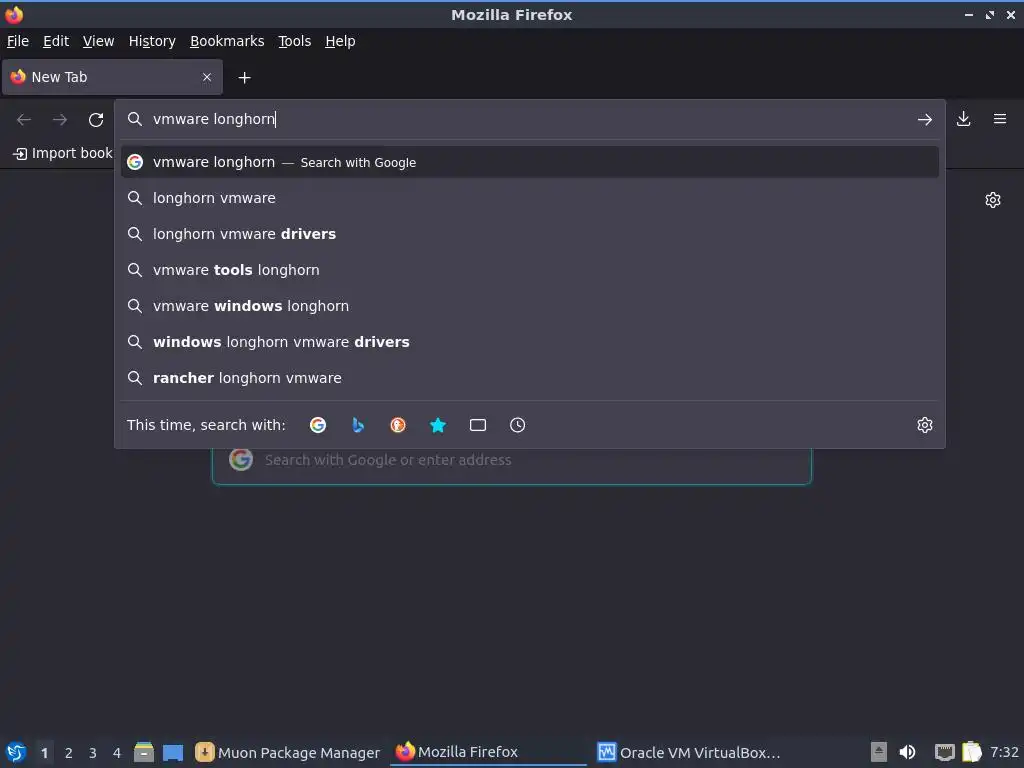Search open Tabs using tab icon
The width and height of the screenshot is (1024, 768).
pos(477,425)
